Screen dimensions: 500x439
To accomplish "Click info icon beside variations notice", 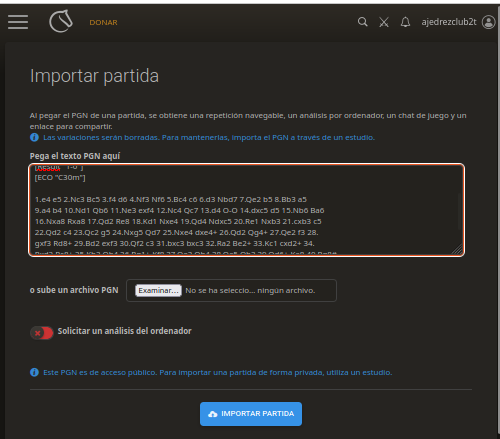I will [34, 137].
